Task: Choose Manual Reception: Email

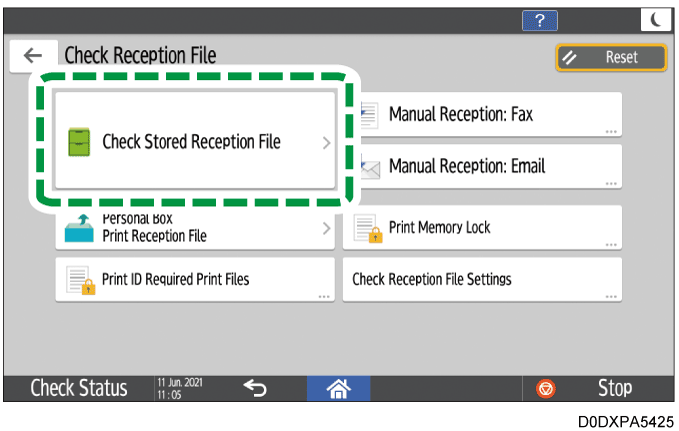Action: (490, 166)
